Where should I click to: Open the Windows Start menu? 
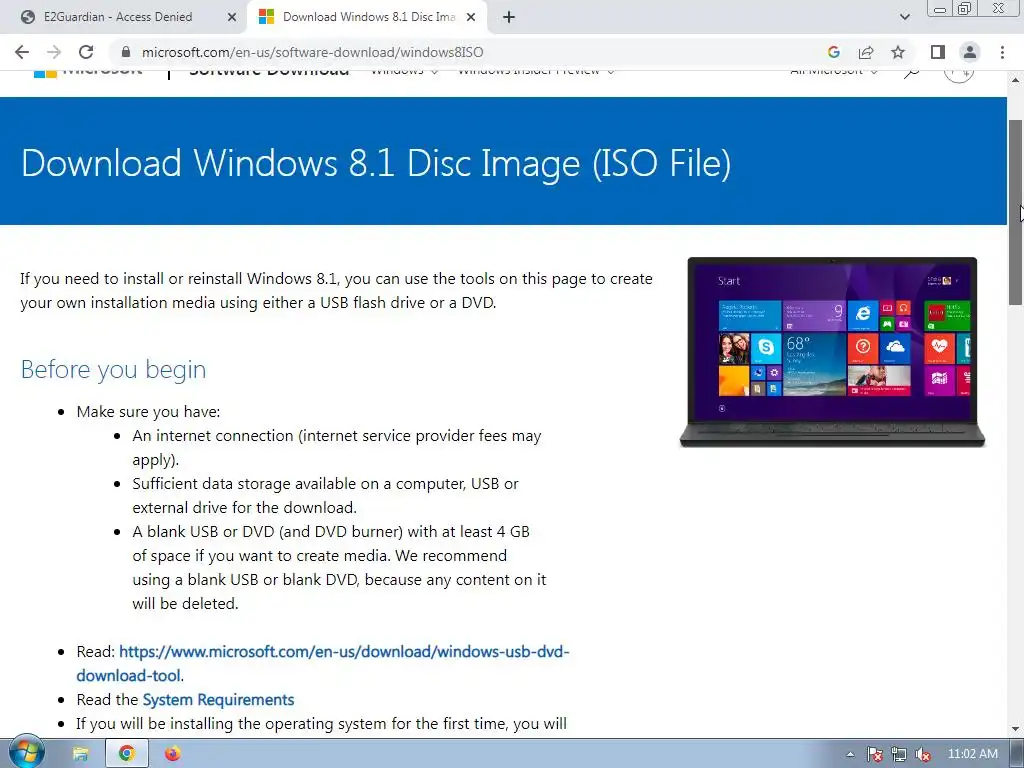pos(26,753)
